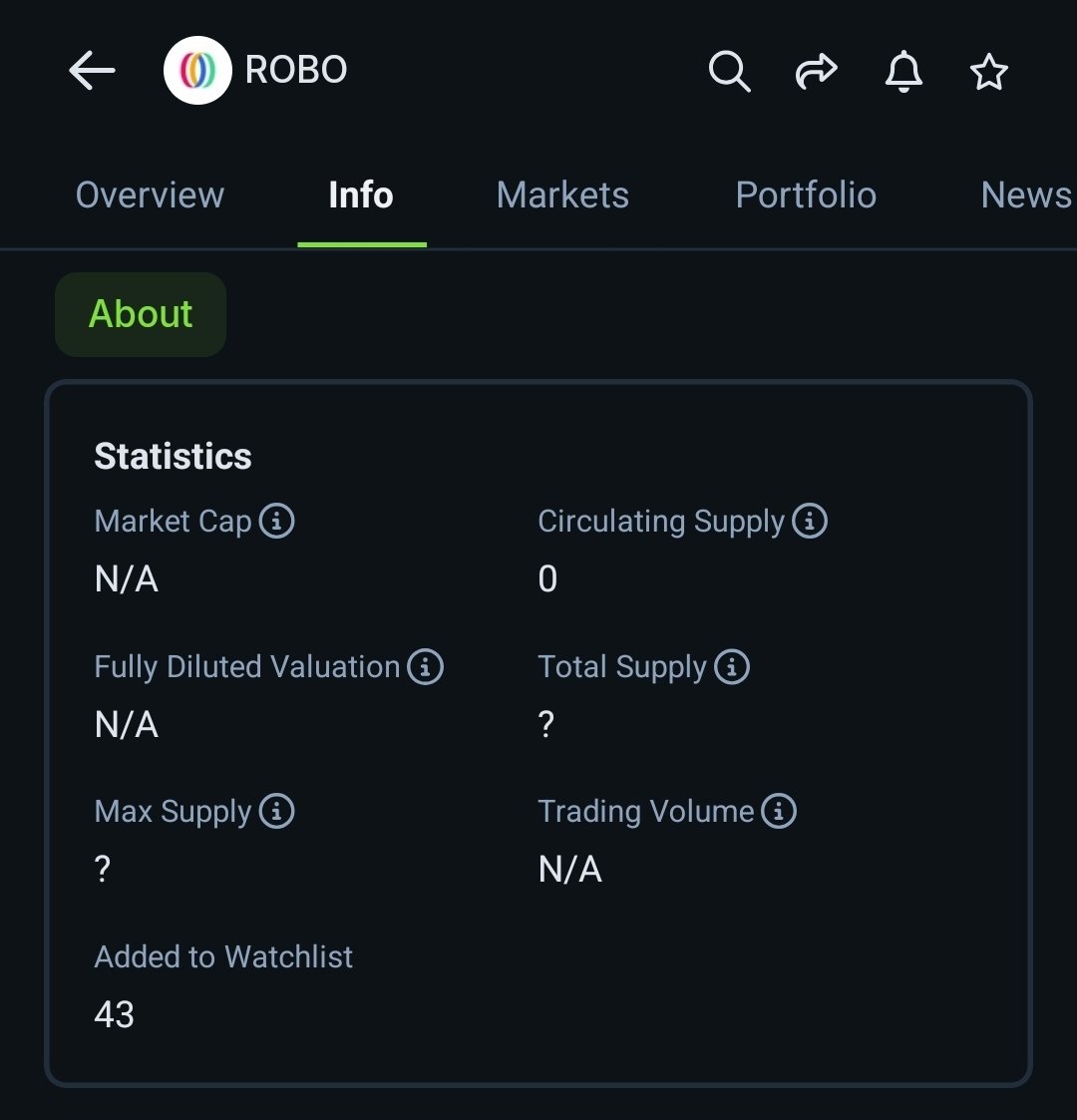This screenshot has height=1120, width=1077.
Task: Tap the About button
Action: 141,314
